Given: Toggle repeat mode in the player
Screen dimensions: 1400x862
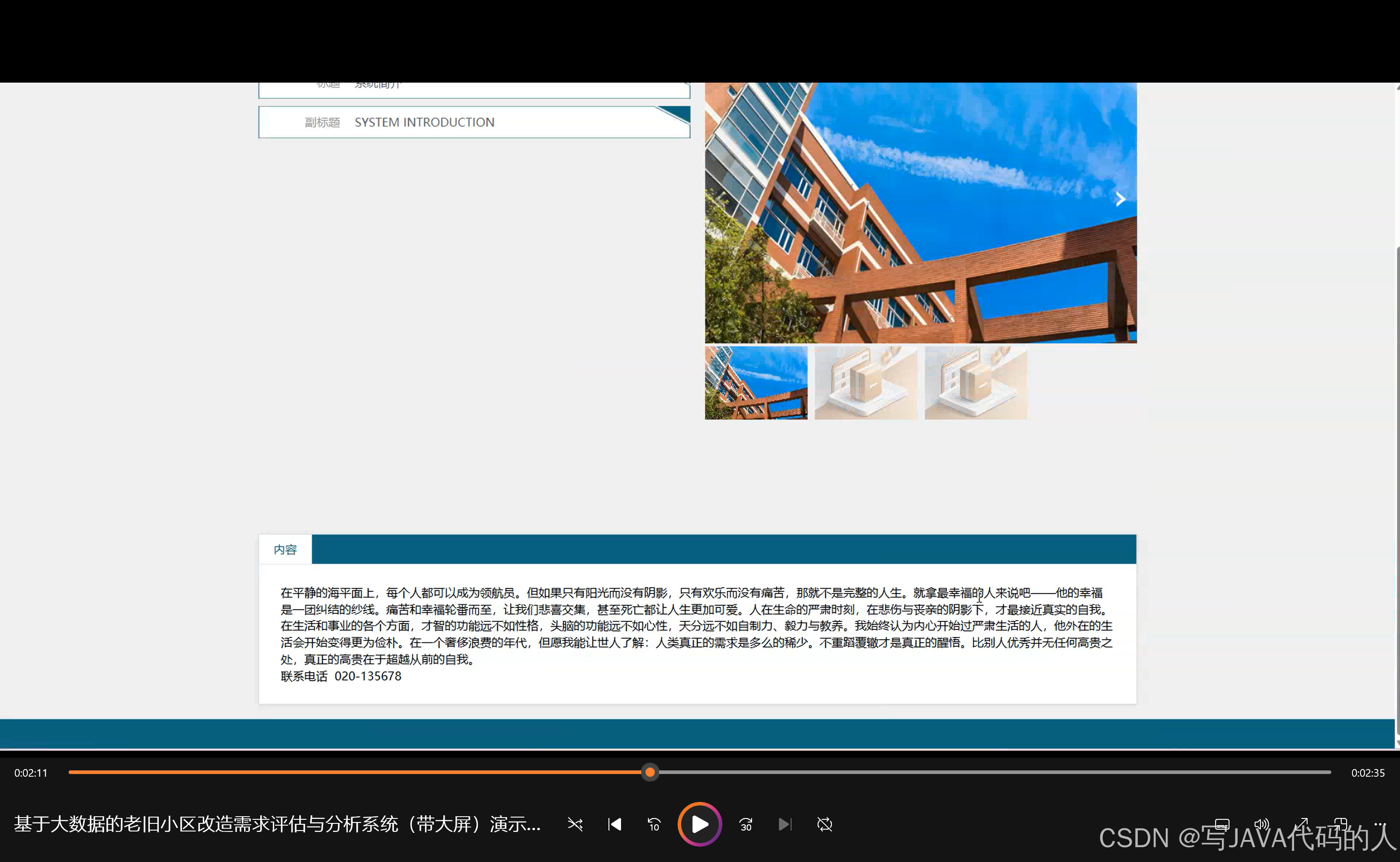Looking at the screenshot, I should coord(824,824).
